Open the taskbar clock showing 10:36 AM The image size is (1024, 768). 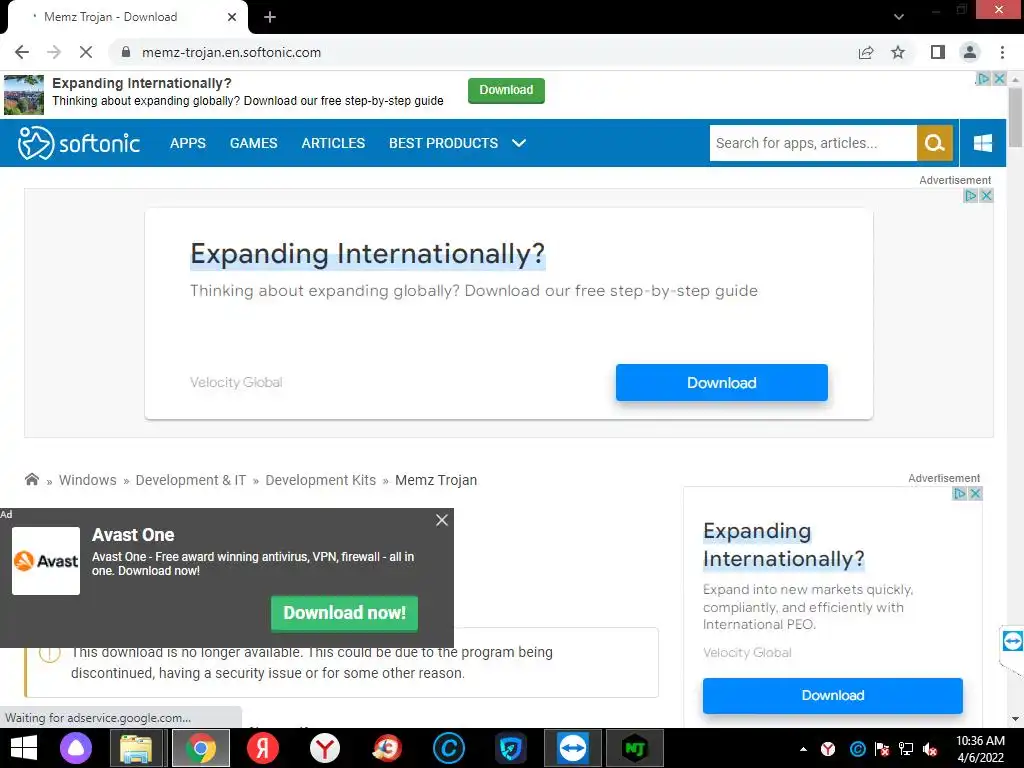pos(980,749)
